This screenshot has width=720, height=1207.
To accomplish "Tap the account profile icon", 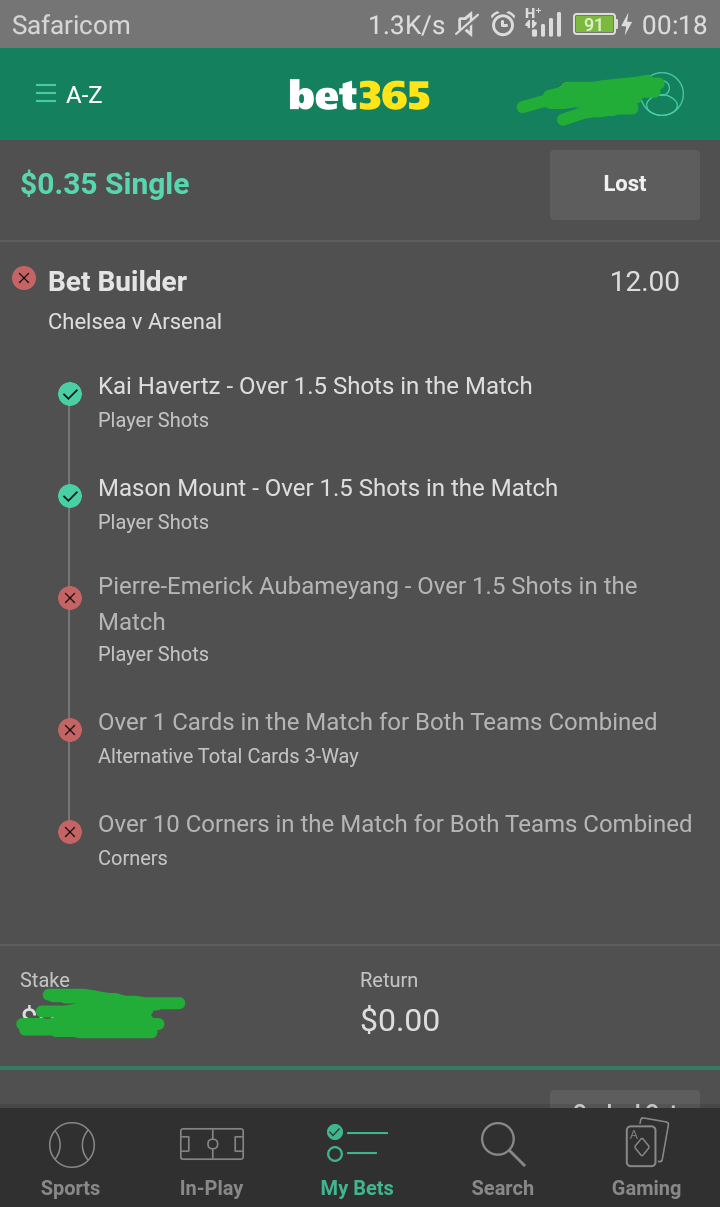I will click(x=662, y=95).
